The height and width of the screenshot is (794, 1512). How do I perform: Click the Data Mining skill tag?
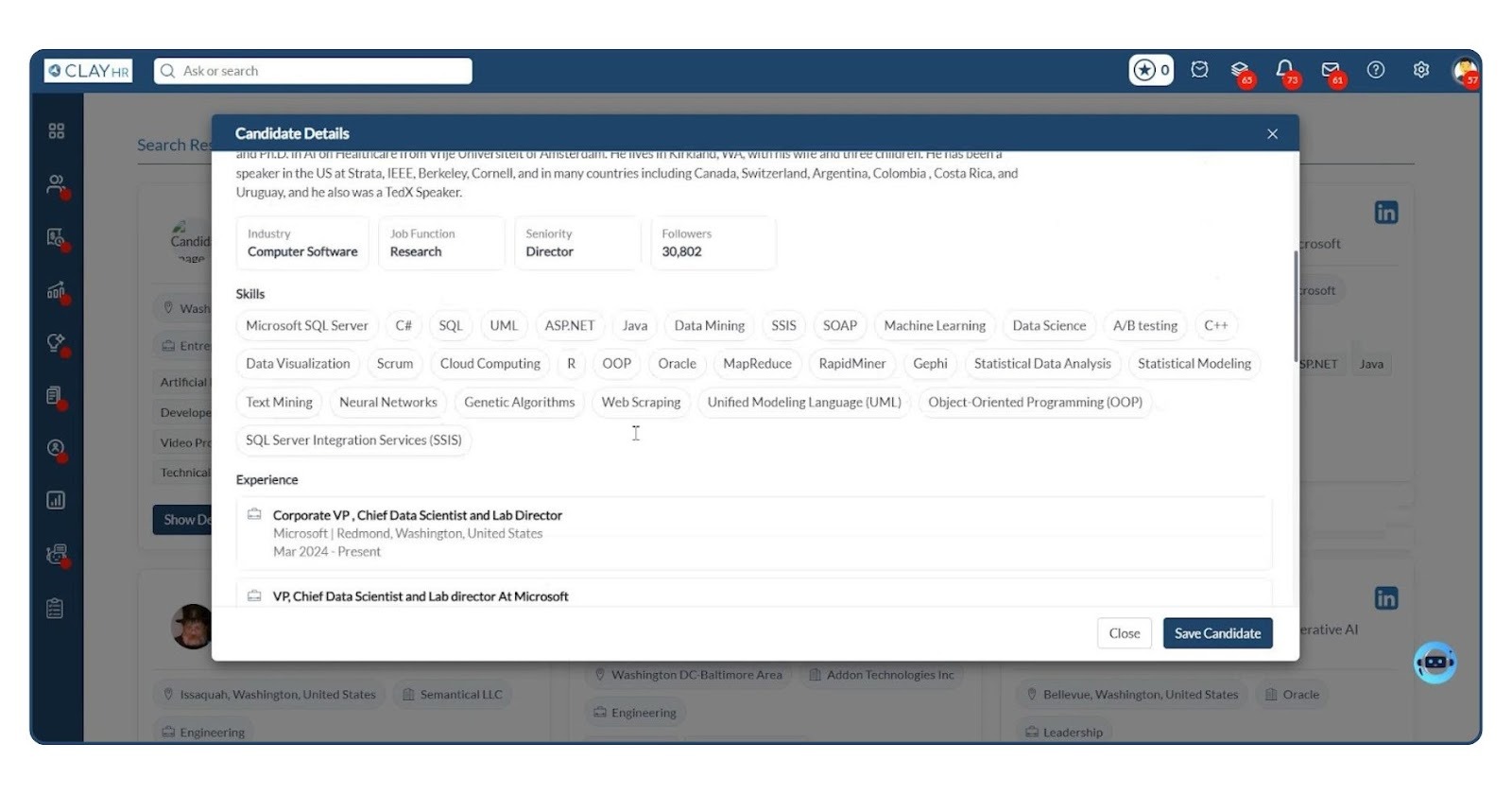[710, 325]
